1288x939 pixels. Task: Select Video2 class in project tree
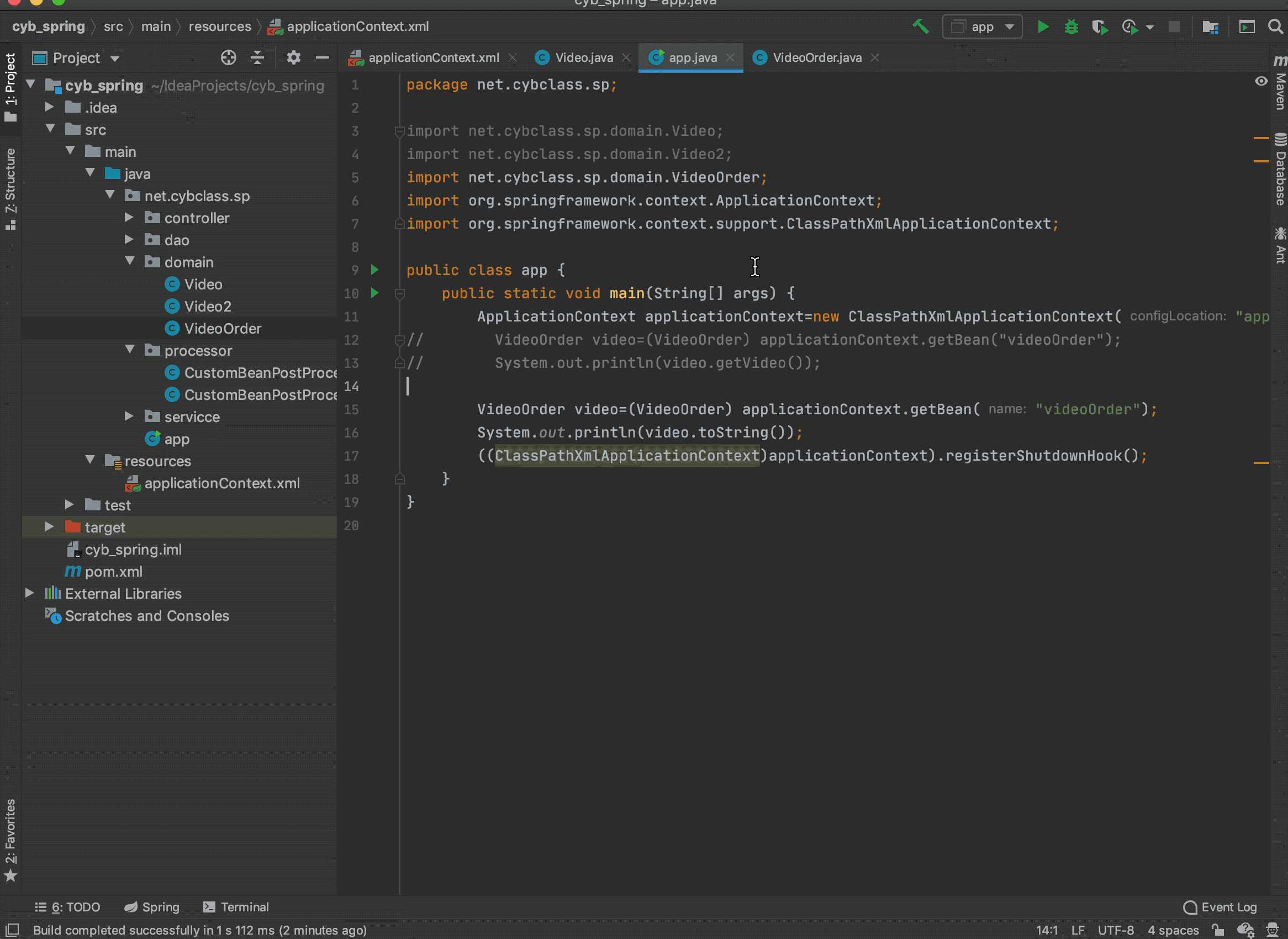point(208,306)
